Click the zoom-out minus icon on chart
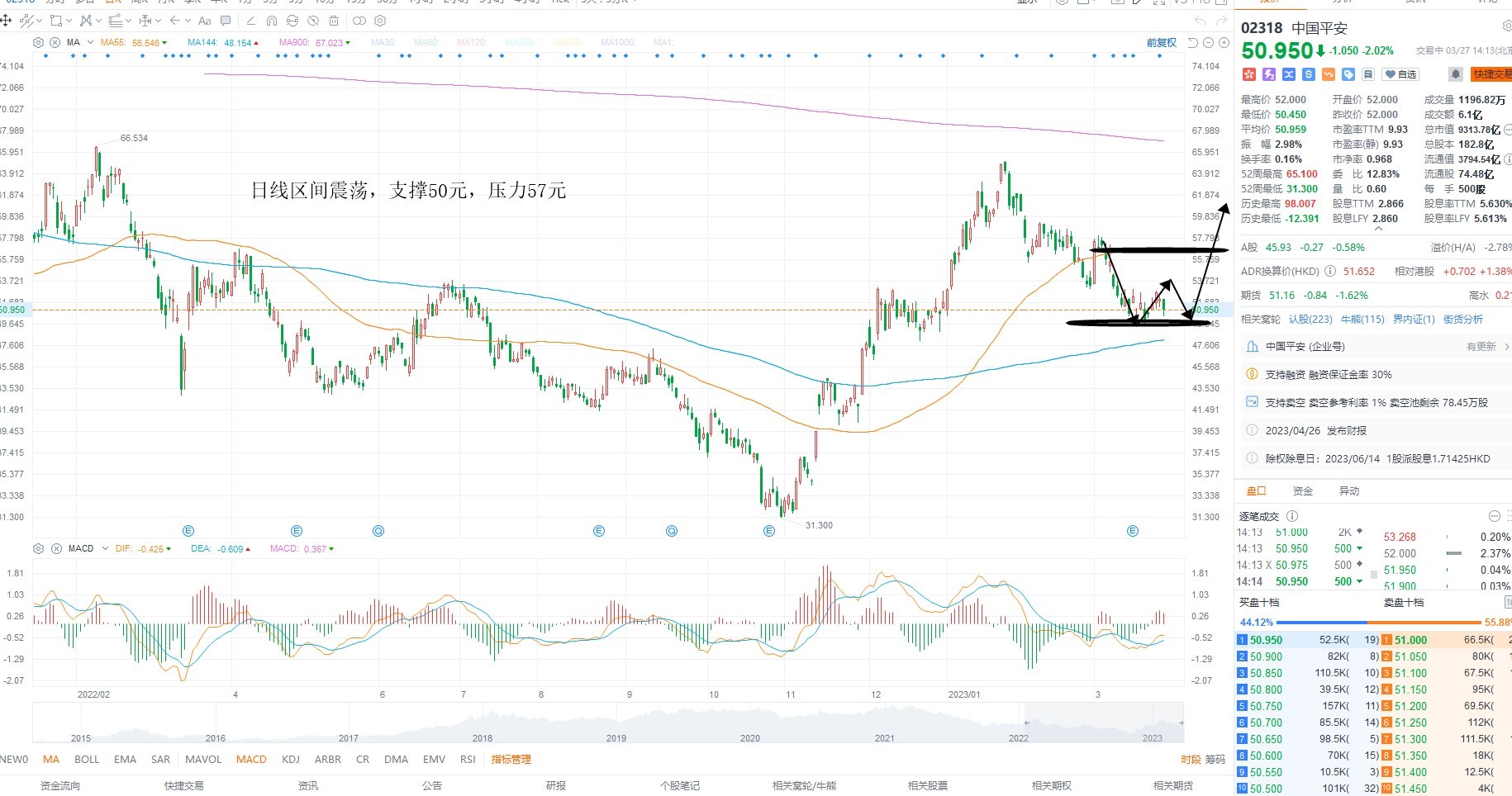The width and height of the screenshot is (1512, 796). (1208, 43)
